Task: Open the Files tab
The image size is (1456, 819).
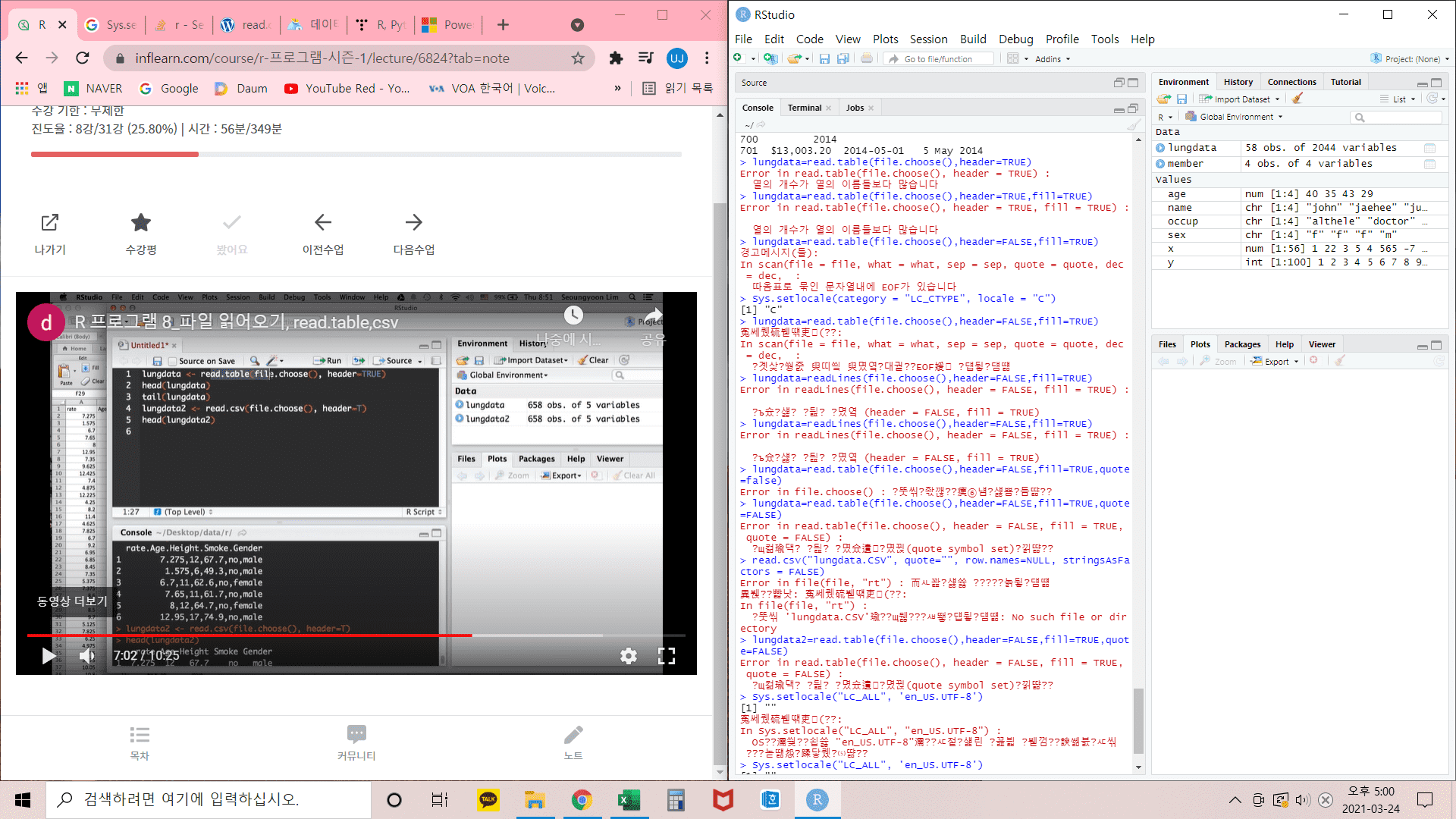Action: [x=1167, y=344]
